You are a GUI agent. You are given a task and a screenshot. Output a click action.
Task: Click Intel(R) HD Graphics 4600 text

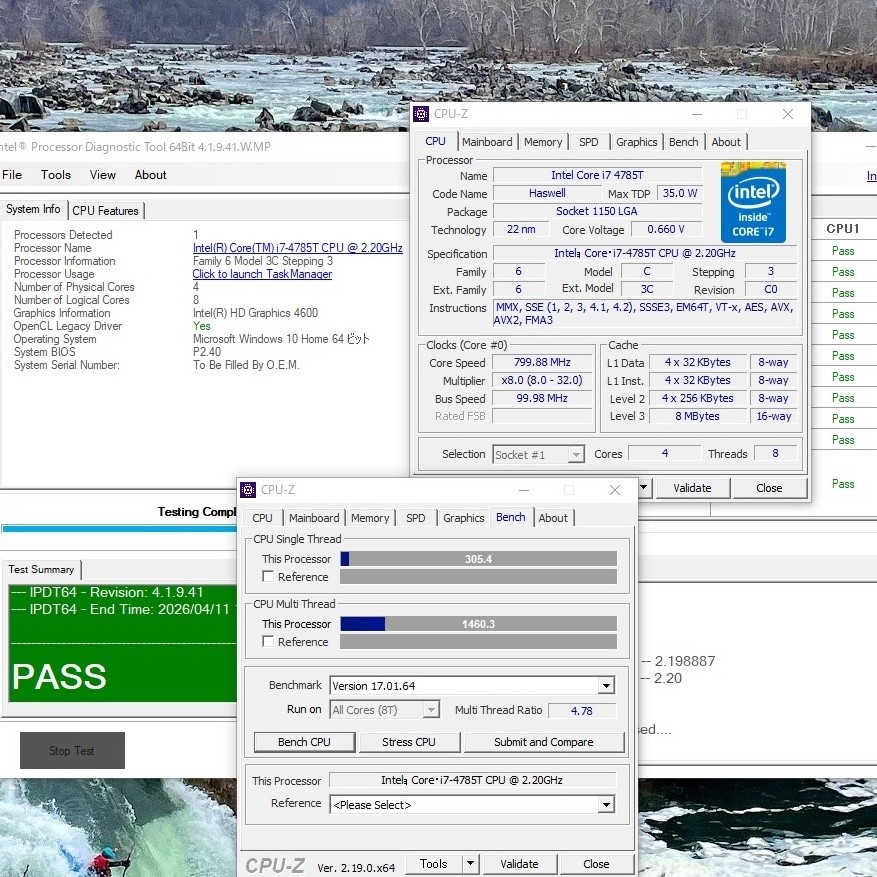coord(255,313)
